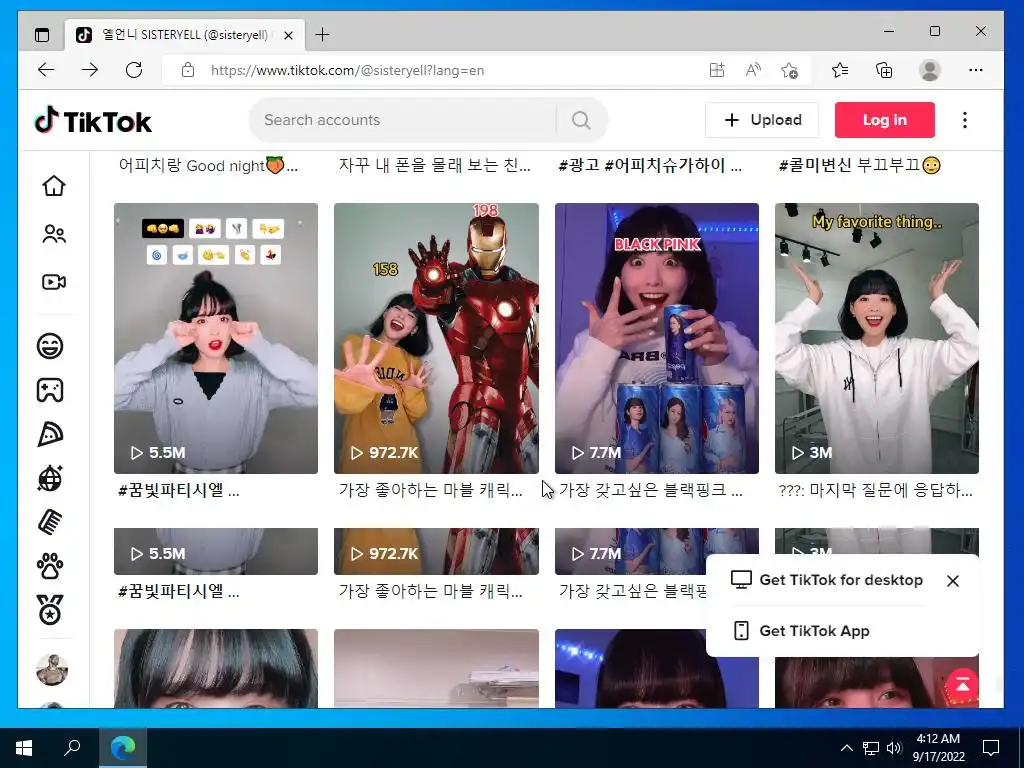Open the tab actions menu

[x=42, y=35]
